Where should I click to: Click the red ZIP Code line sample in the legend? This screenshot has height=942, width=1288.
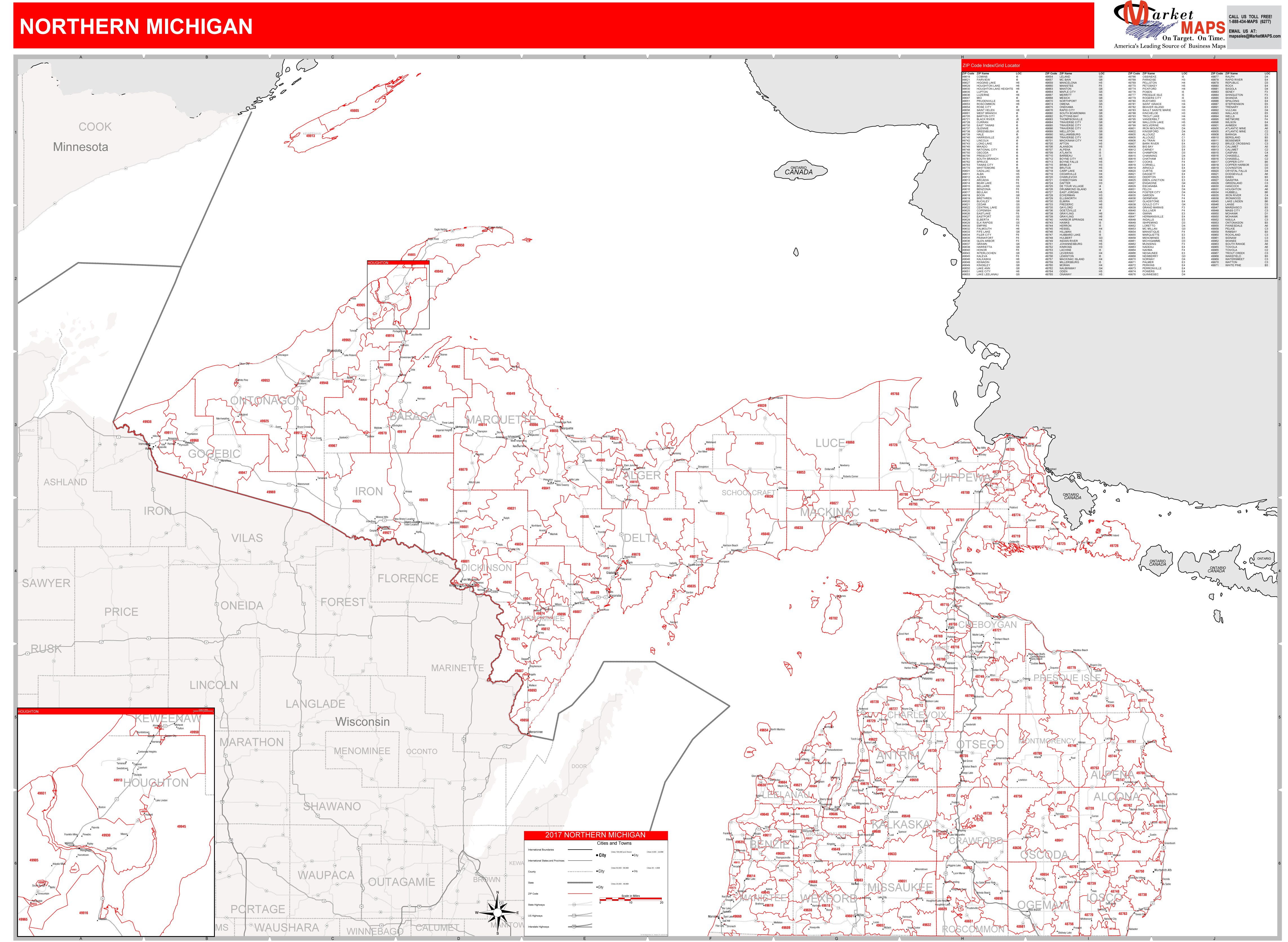(580, 894)
